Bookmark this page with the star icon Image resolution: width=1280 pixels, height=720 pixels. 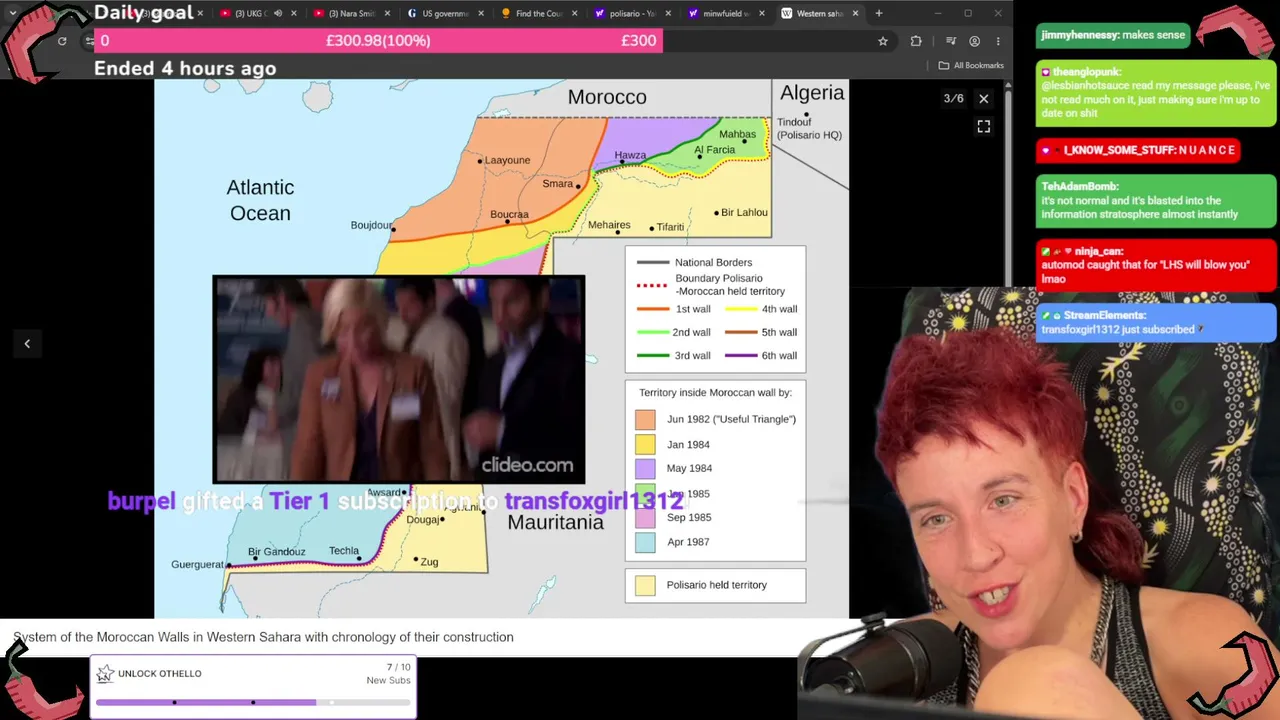883,41
